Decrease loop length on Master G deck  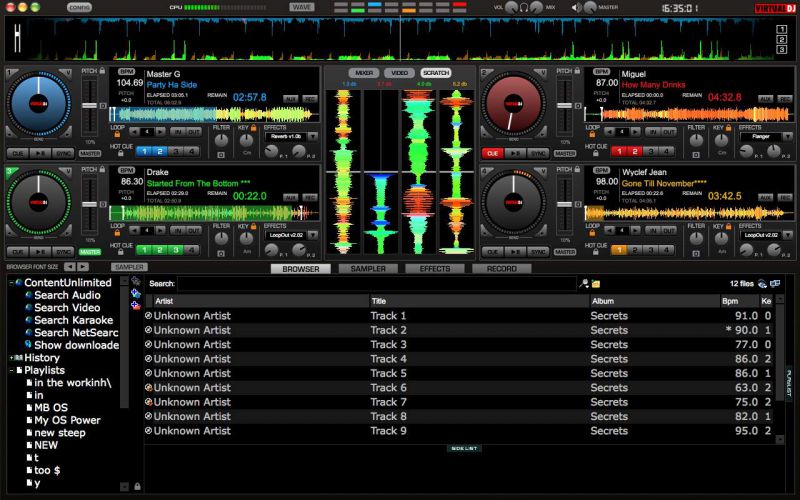click(134, 132)
